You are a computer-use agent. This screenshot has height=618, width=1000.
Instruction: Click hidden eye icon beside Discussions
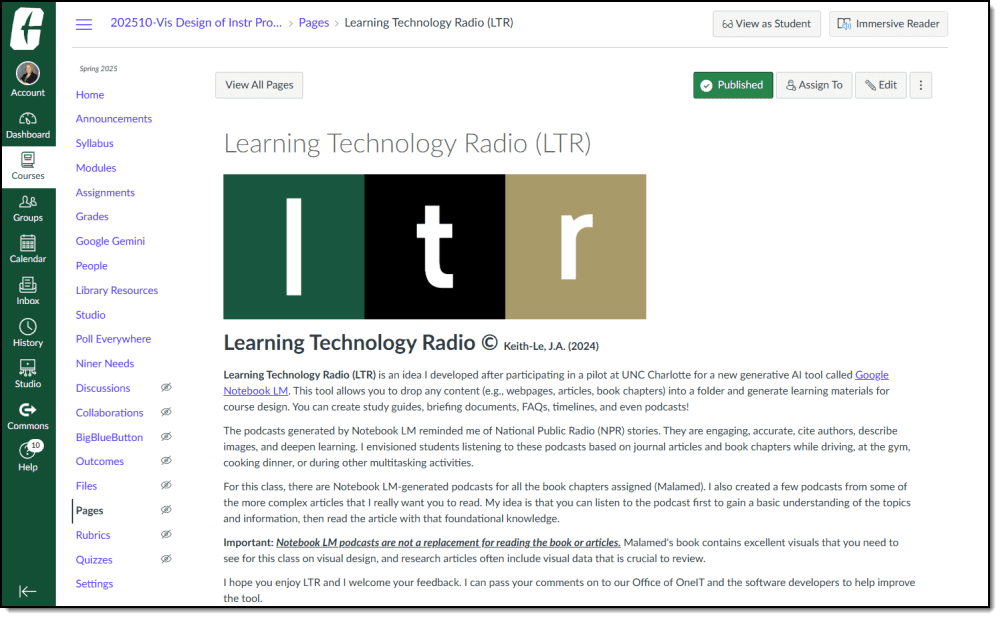tap(167, 388)
